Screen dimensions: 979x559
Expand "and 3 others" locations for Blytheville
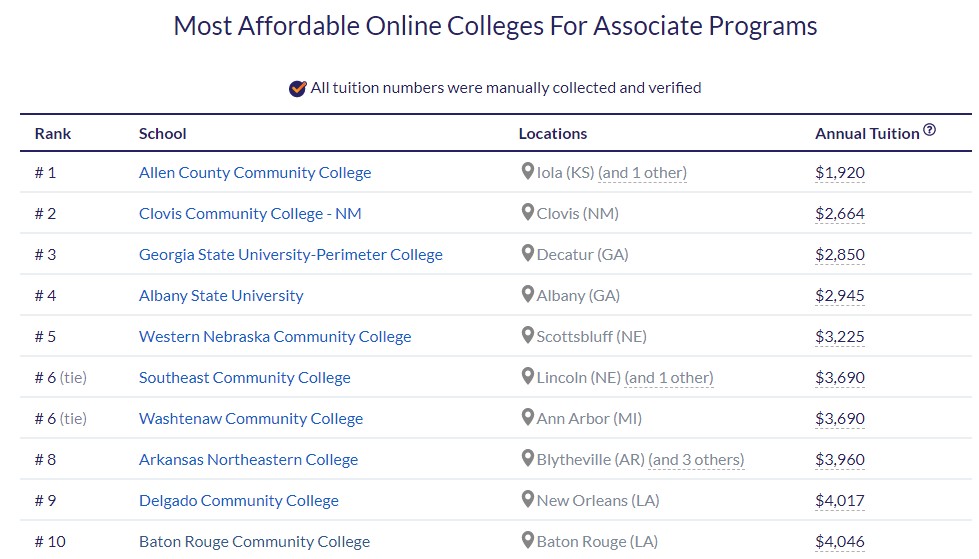point(696,460)
